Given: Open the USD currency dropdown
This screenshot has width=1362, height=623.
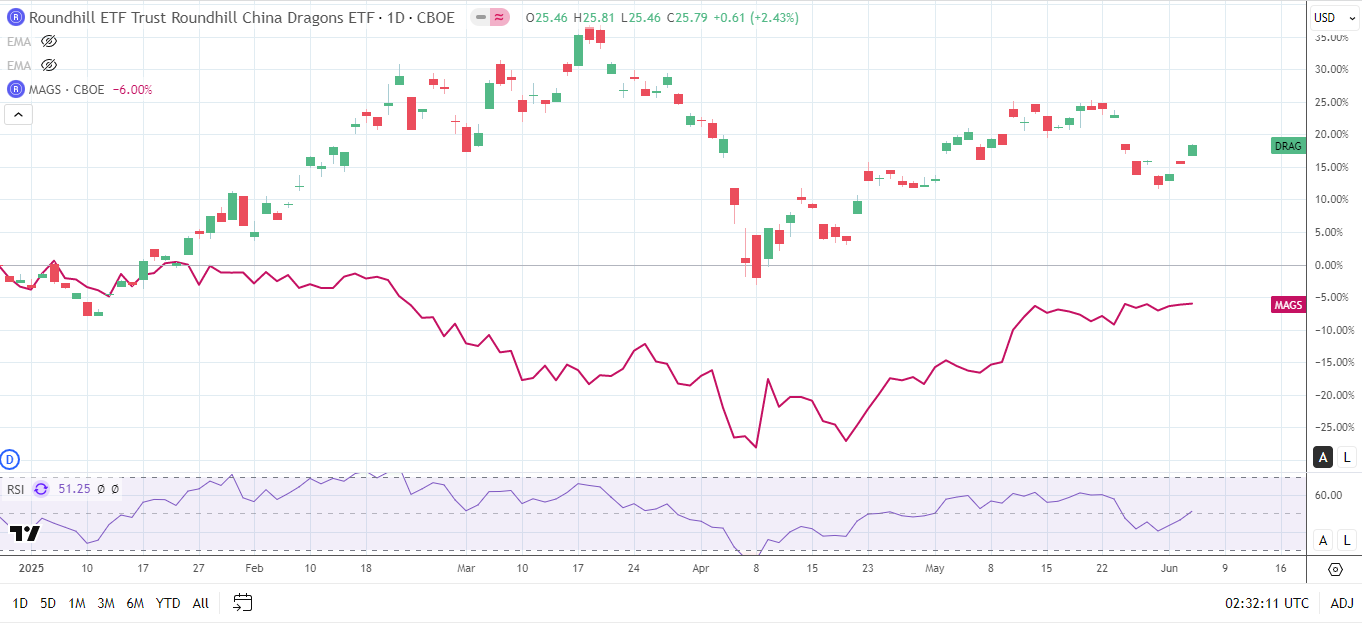Looking at the screenshot, I should (1330, 17).
